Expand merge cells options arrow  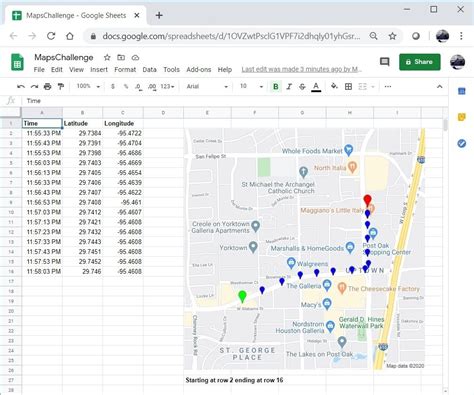[373, 87]
